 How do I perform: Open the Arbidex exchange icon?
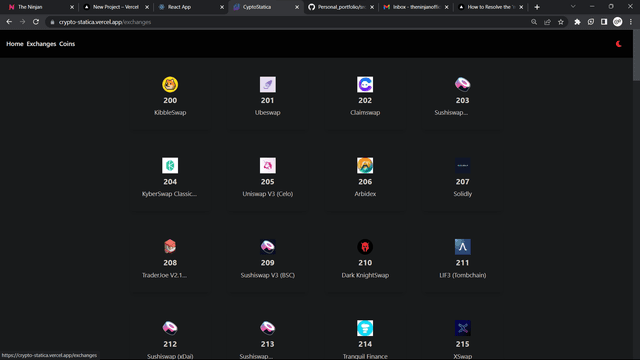click(365, 165)
